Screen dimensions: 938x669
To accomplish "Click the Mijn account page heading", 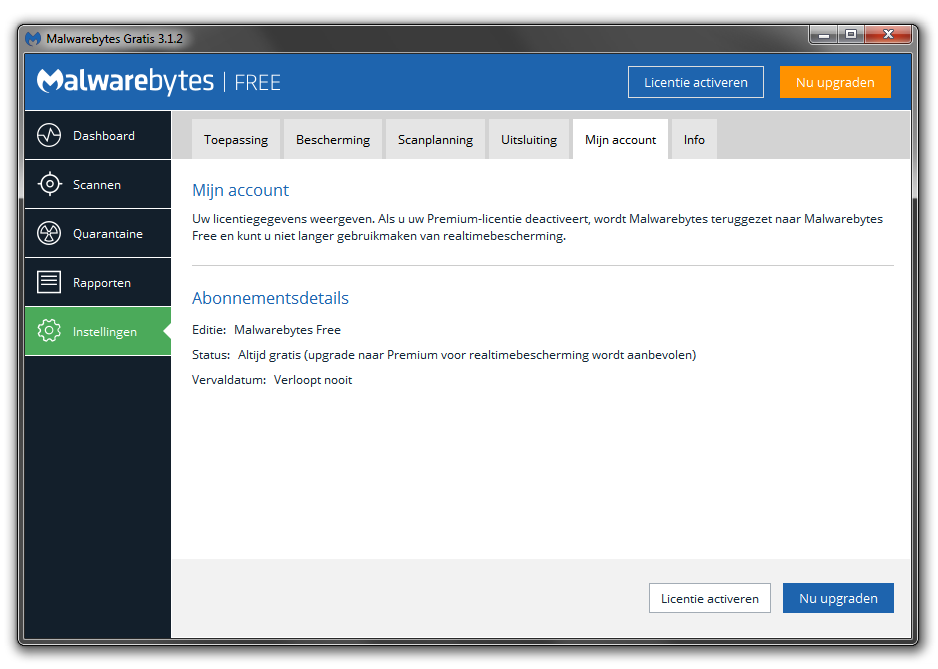I will [240, 190].
